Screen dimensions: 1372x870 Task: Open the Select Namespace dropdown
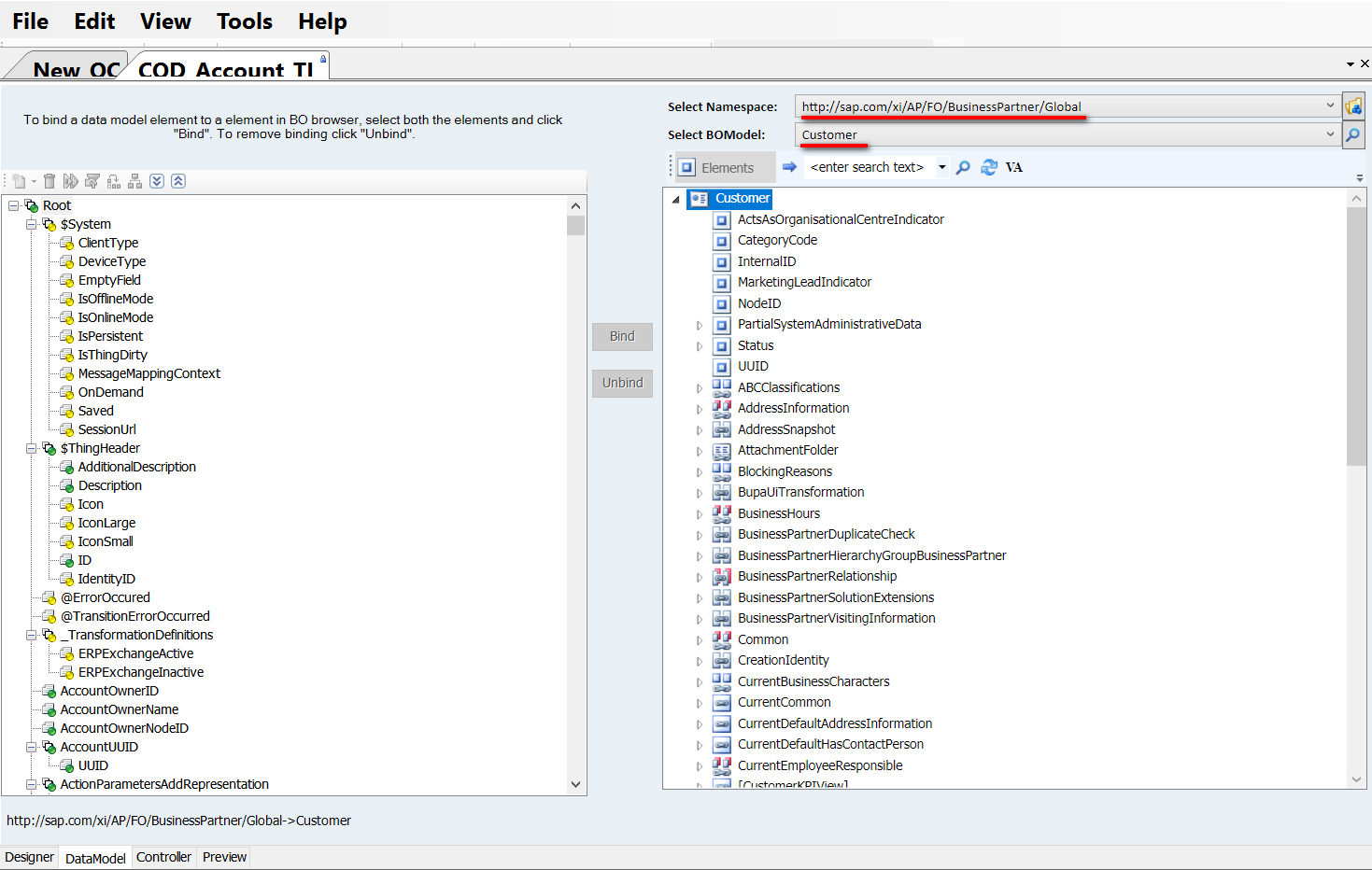(x=1330, y=106)
